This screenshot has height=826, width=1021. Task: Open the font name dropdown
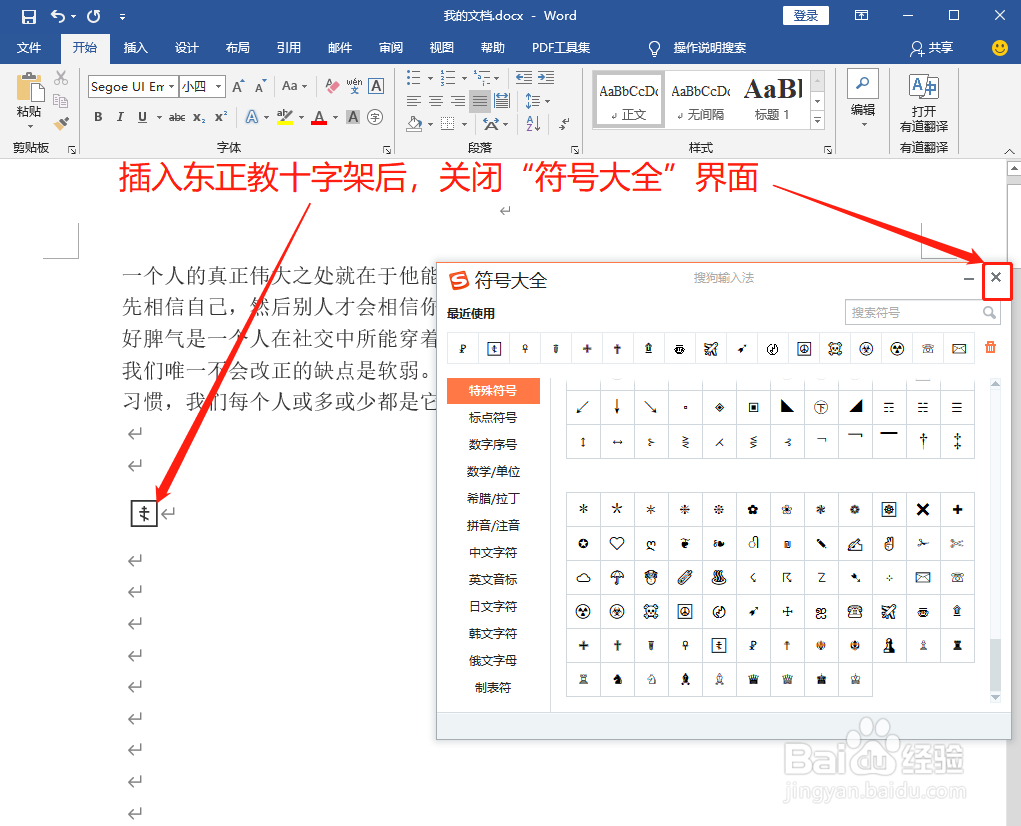[x=171, y=87]
